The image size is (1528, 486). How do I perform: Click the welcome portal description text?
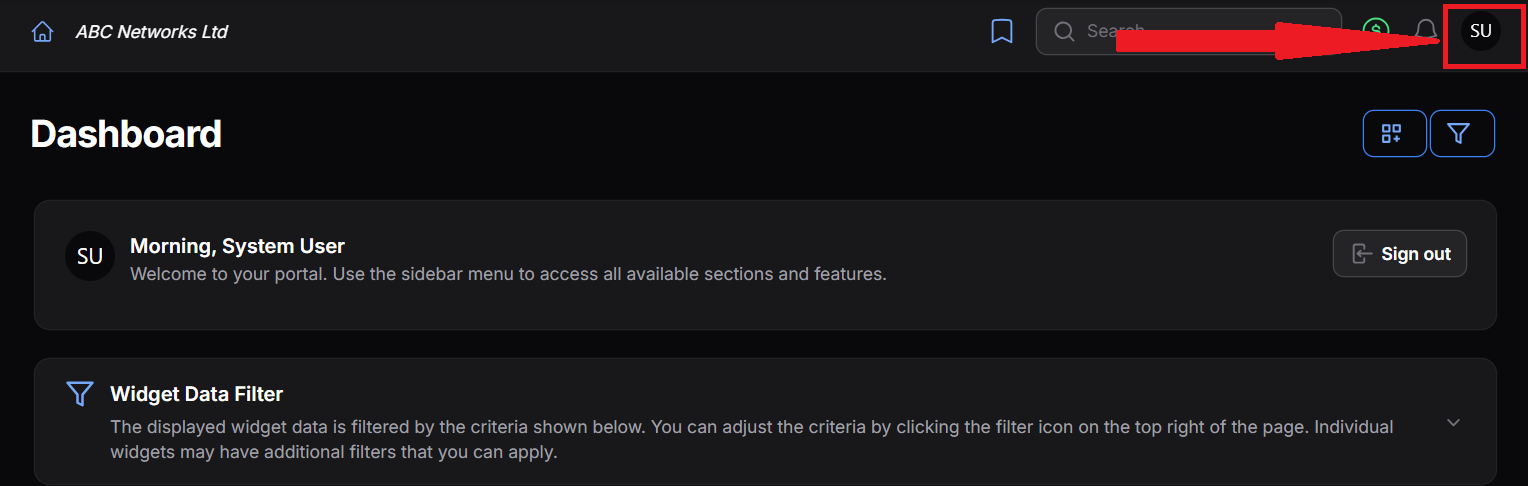pyautogui.click(x=508, y=273)
